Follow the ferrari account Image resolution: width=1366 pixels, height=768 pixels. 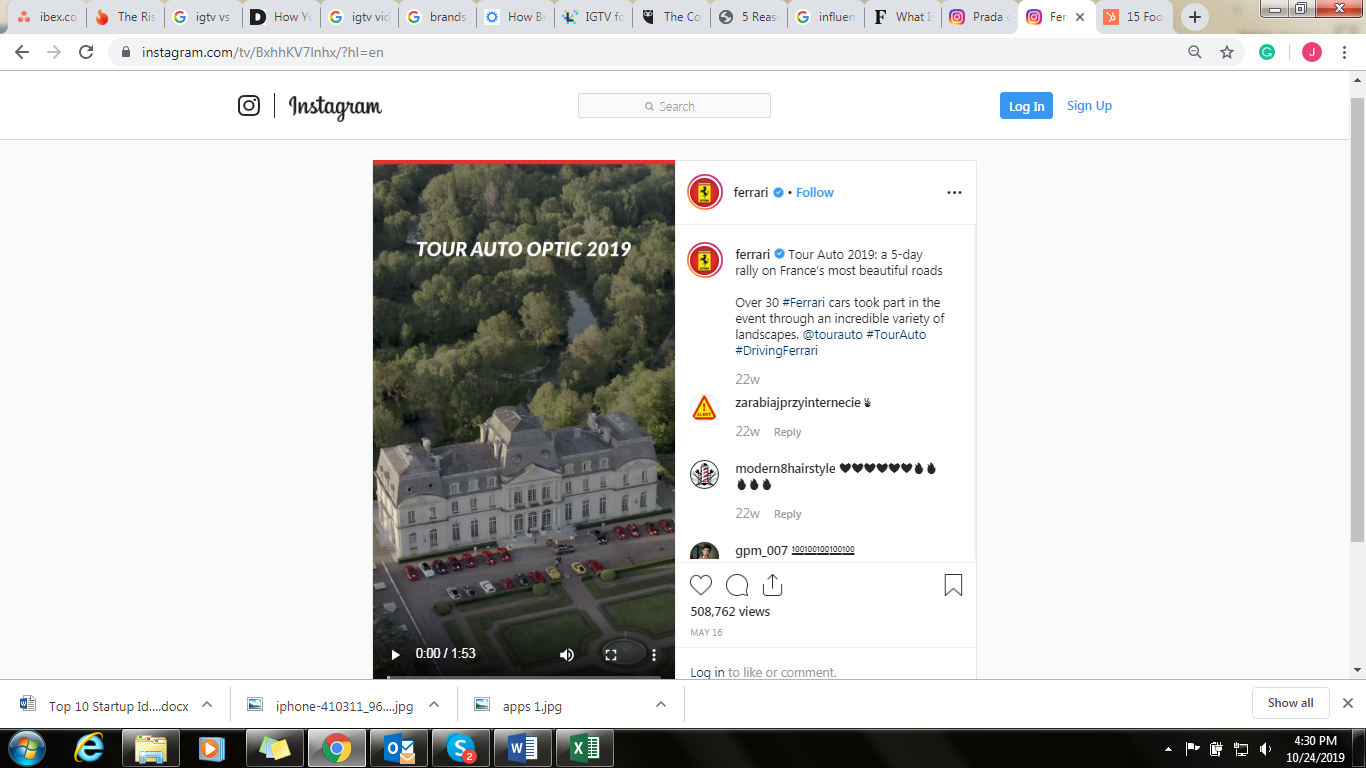pyautogui.click(x=814, y=193)
